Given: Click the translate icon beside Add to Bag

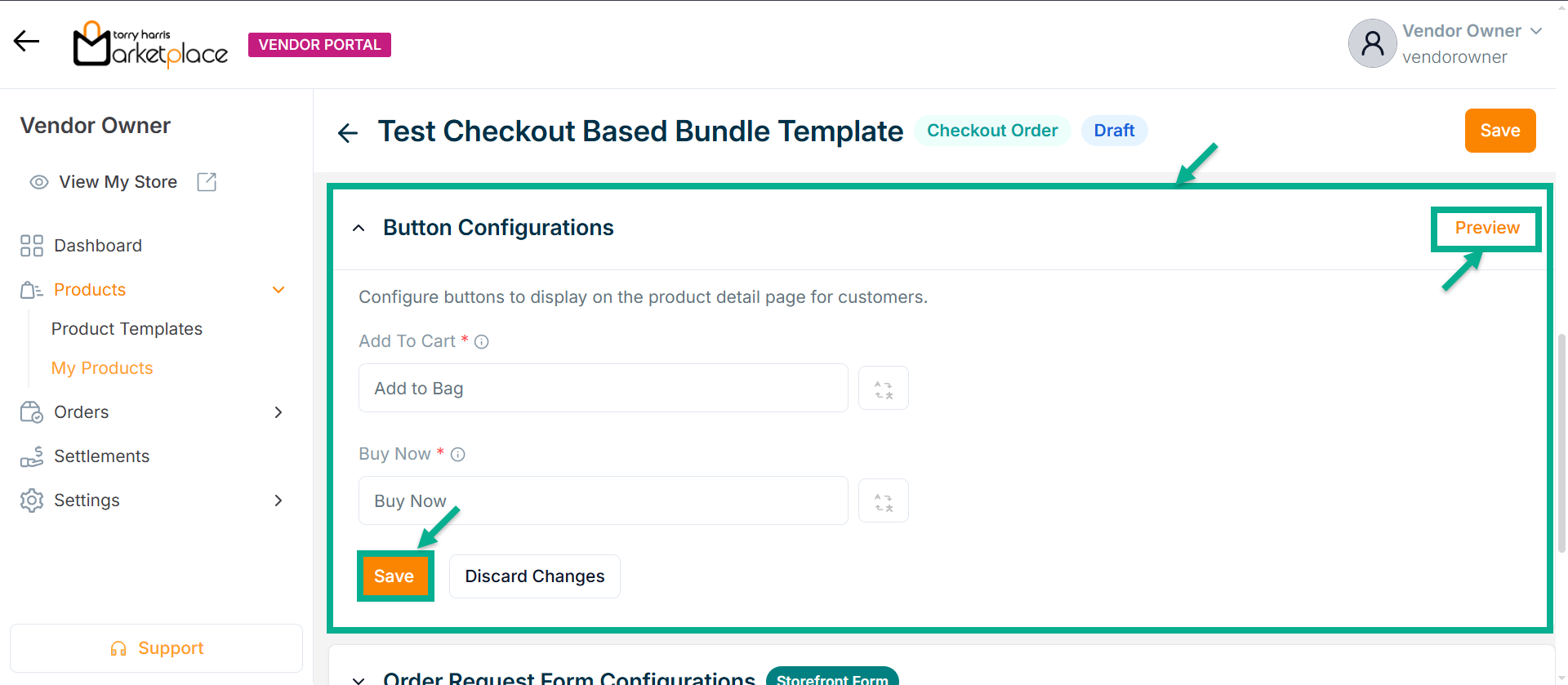Looking at the screenshot, I should point(883,389).
